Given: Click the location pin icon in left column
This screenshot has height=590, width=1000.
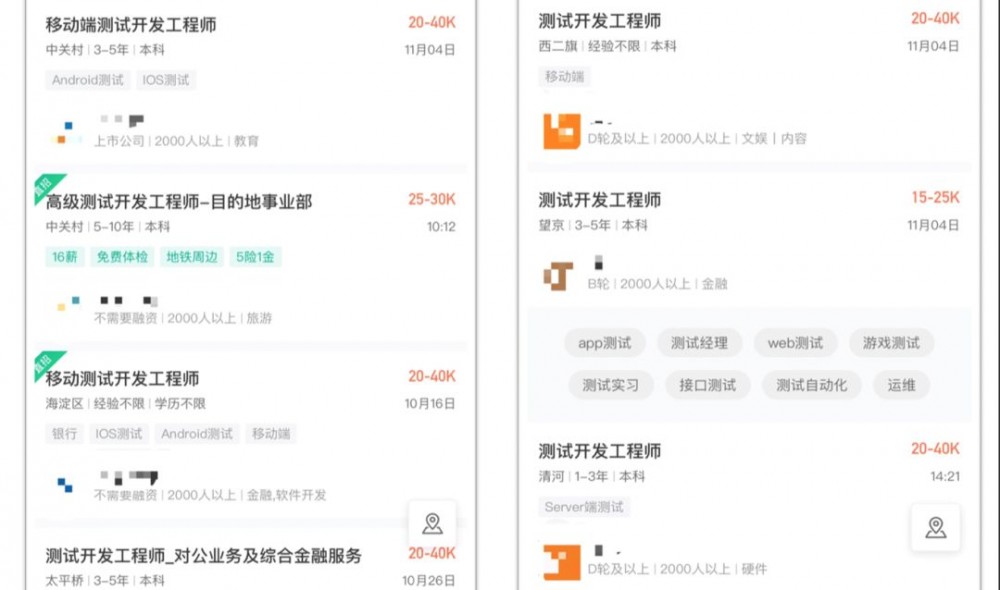Looking at the screenshot, I should coord(432,522).
